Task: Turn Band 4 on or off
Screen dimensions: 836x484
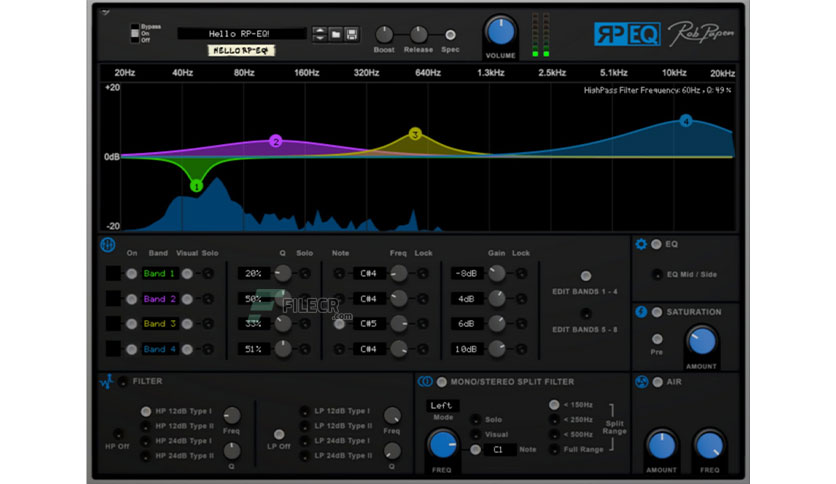Action: (x=132, y=349)
